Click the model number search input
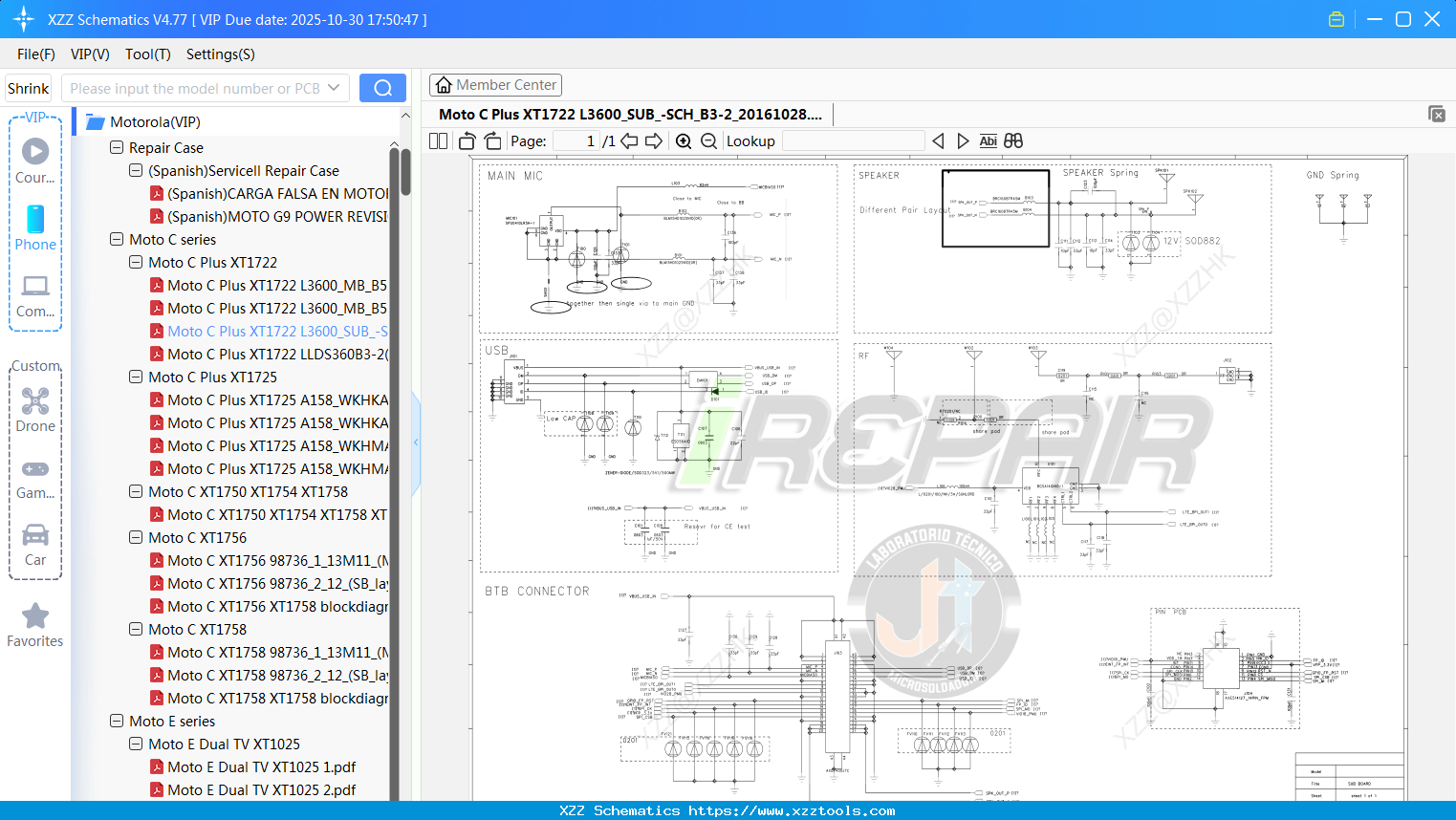This screenshot has height=820, width=1456. [194, 88]
